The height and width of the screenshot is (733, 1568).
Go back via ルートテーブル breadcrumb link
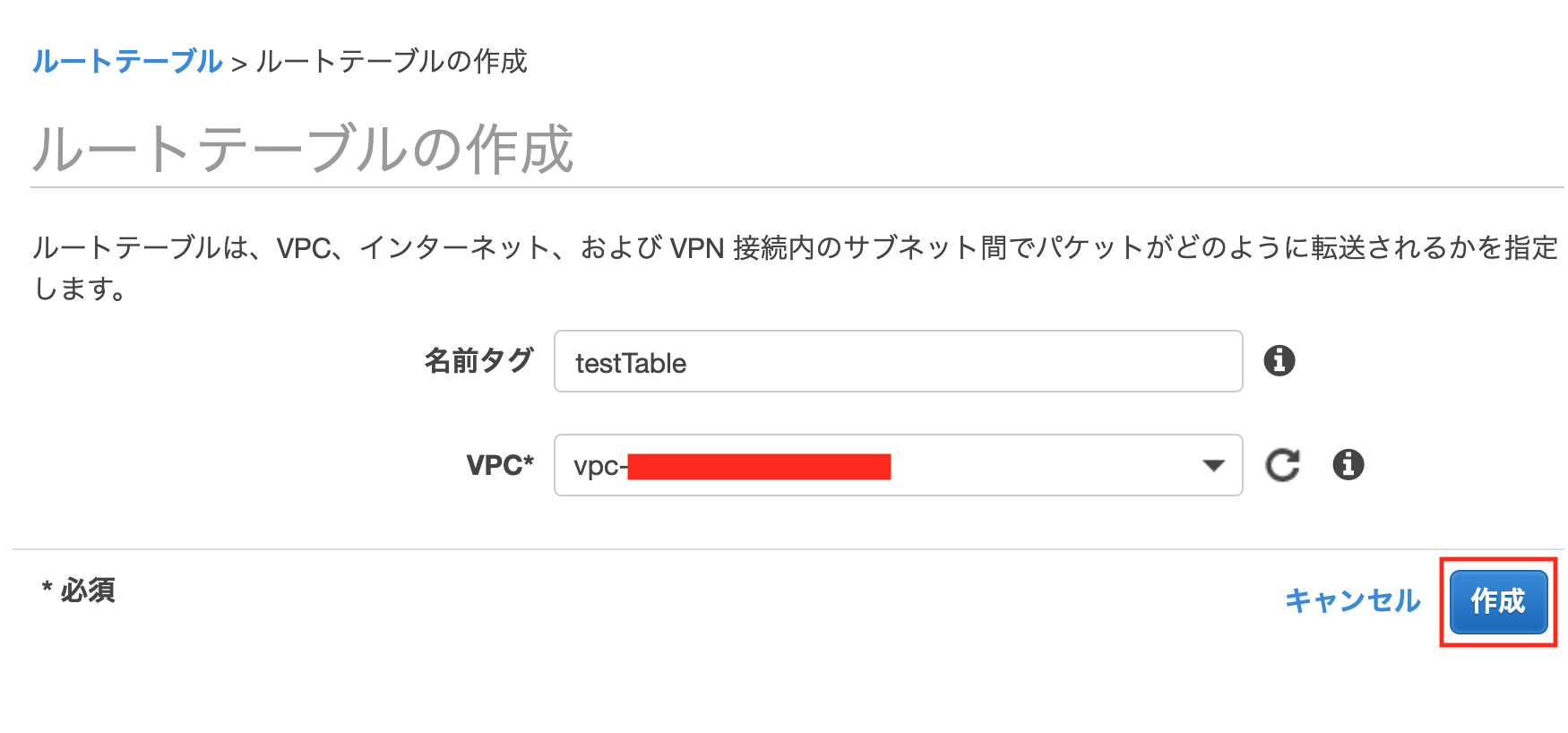pyautogui.click(x=127, y=62)
